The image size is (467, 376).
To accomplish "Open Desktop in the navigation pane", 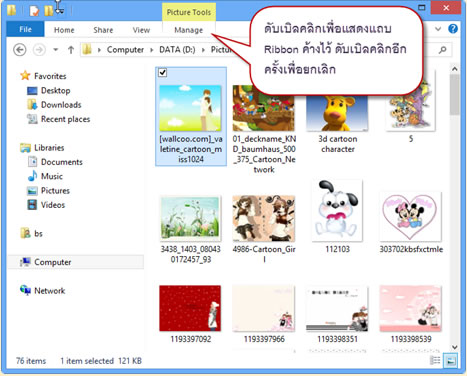I will tap(55, 90).
